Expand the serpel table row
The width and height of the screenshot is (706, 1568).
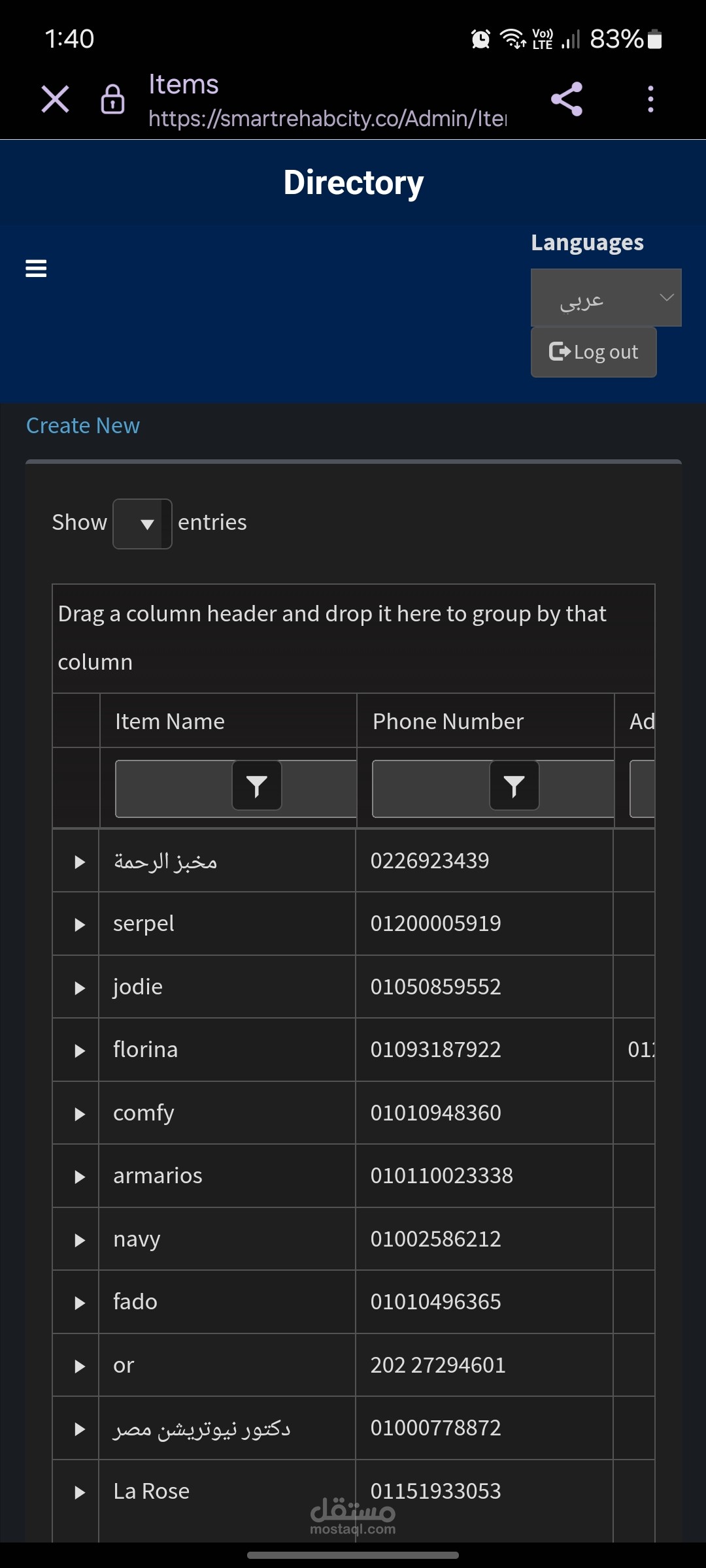point(80,924)
